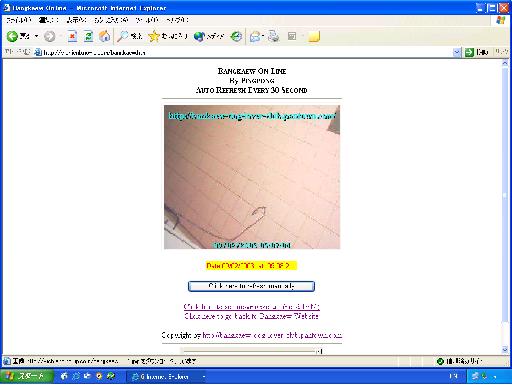Expand the address bar dropdown arrow
Screen dimensions: 512x385
pyautogui.click(x=457, y=52)
